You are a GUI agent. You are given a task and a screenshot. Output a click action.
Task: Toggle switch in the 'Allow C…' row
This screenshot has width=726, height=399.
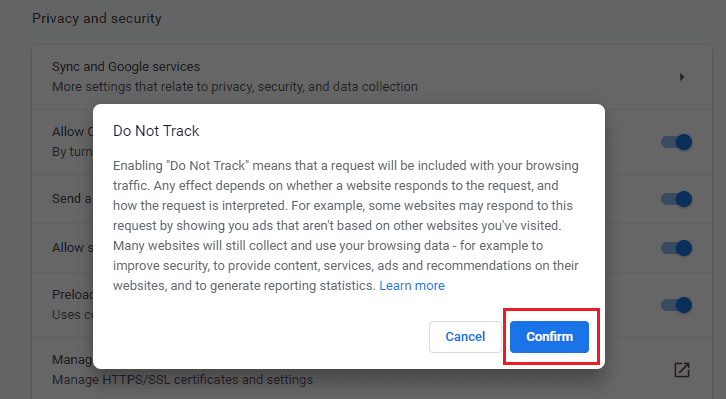click(676, 142)
